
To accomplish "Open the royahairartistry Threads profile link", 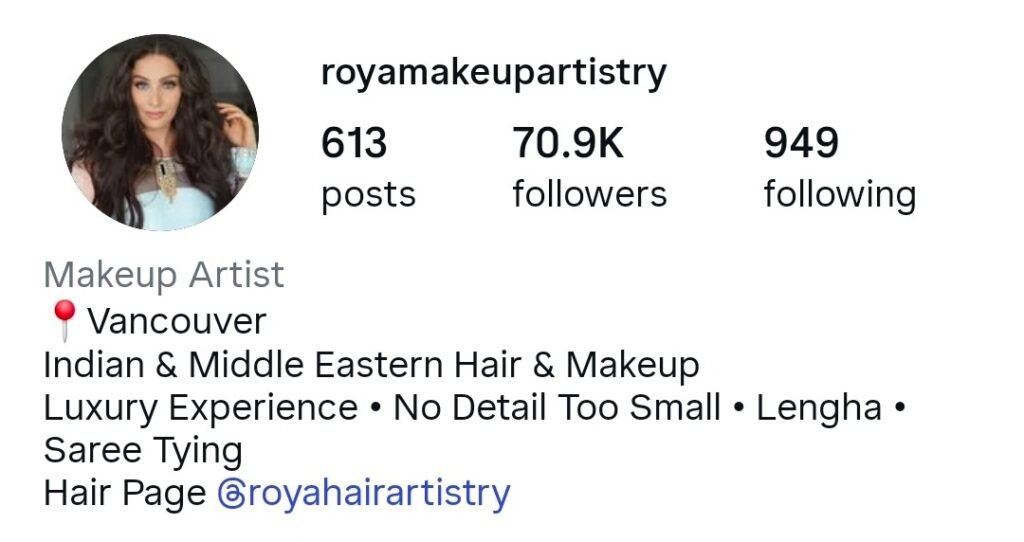I will 364,494.
